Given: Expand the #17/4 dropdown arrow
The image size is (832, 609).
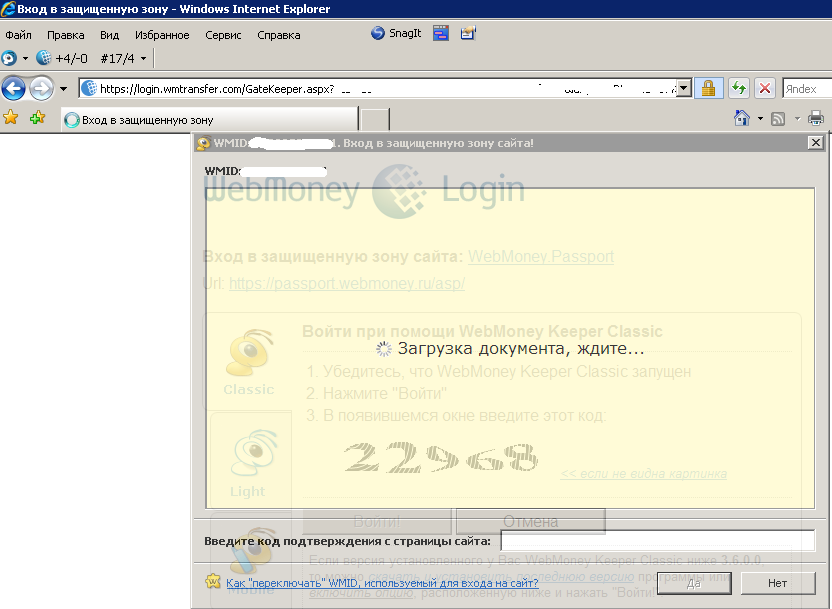Looking at the screenshot, I should [x=143, y=58].
